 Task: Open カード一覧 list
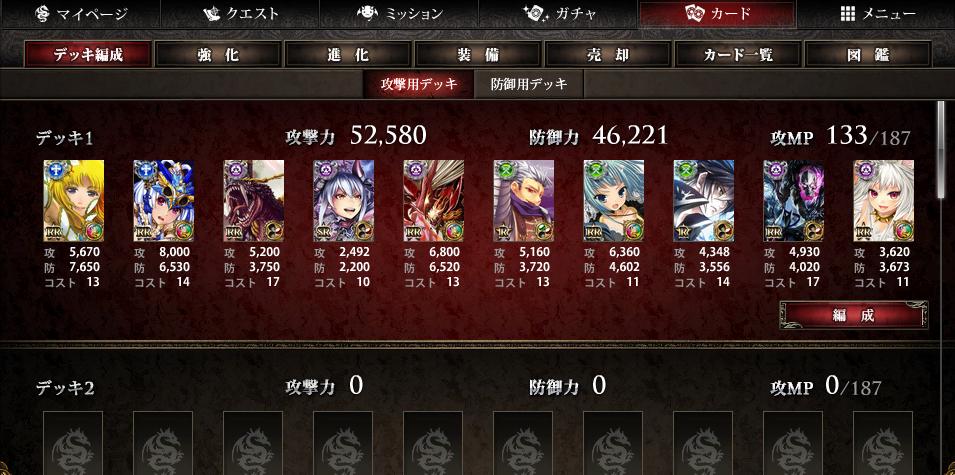coord(738,55)
